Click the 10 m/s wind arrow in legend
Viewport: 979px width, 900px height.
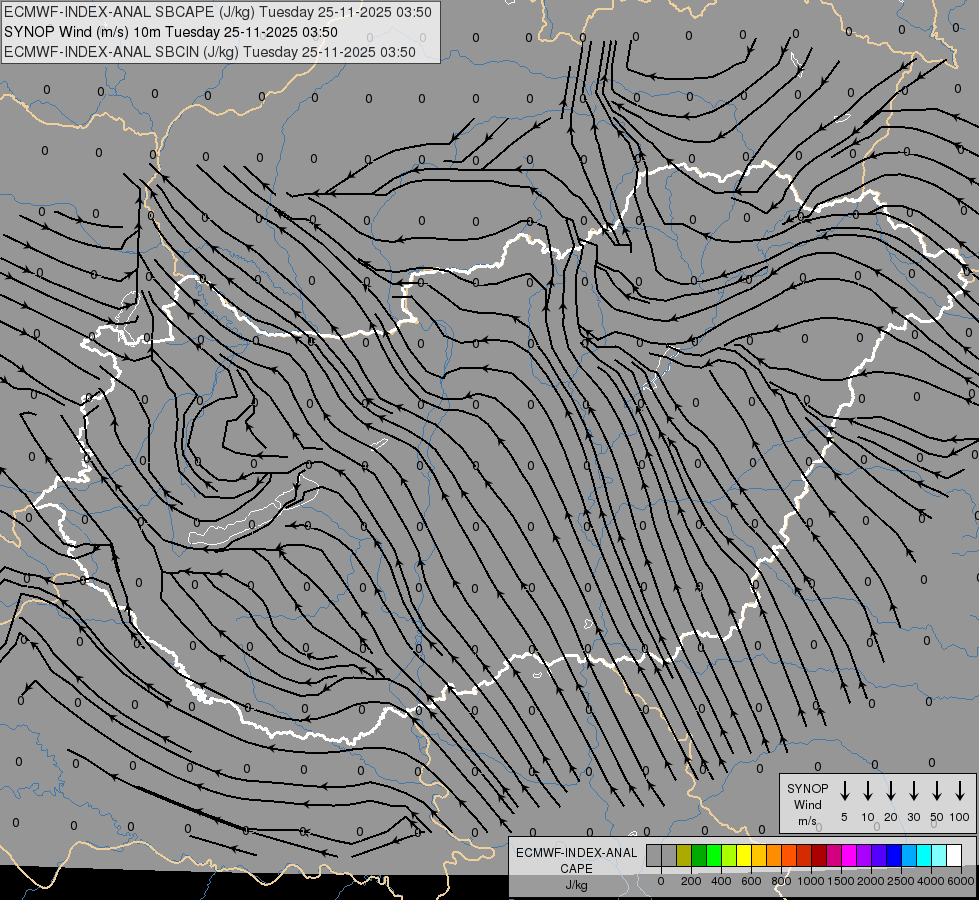(x=868, y=791)
